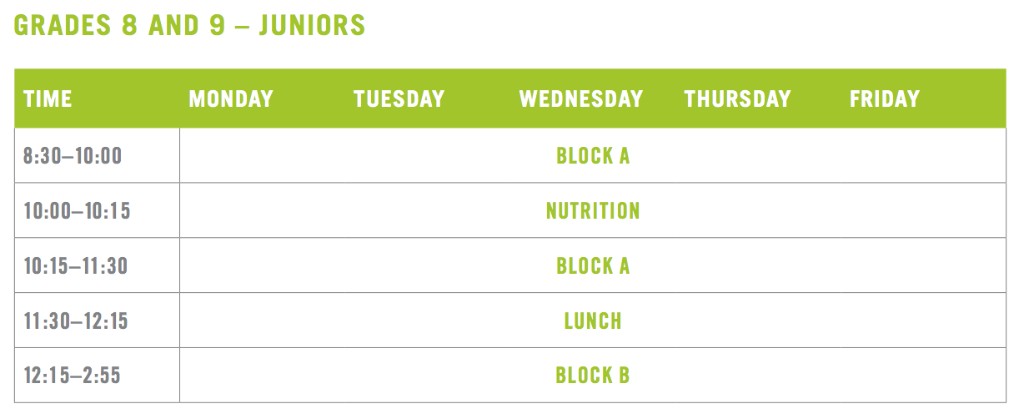The image size is (1024, 414).
Task: Select the LUNCH entry
Action: [593, 321]
